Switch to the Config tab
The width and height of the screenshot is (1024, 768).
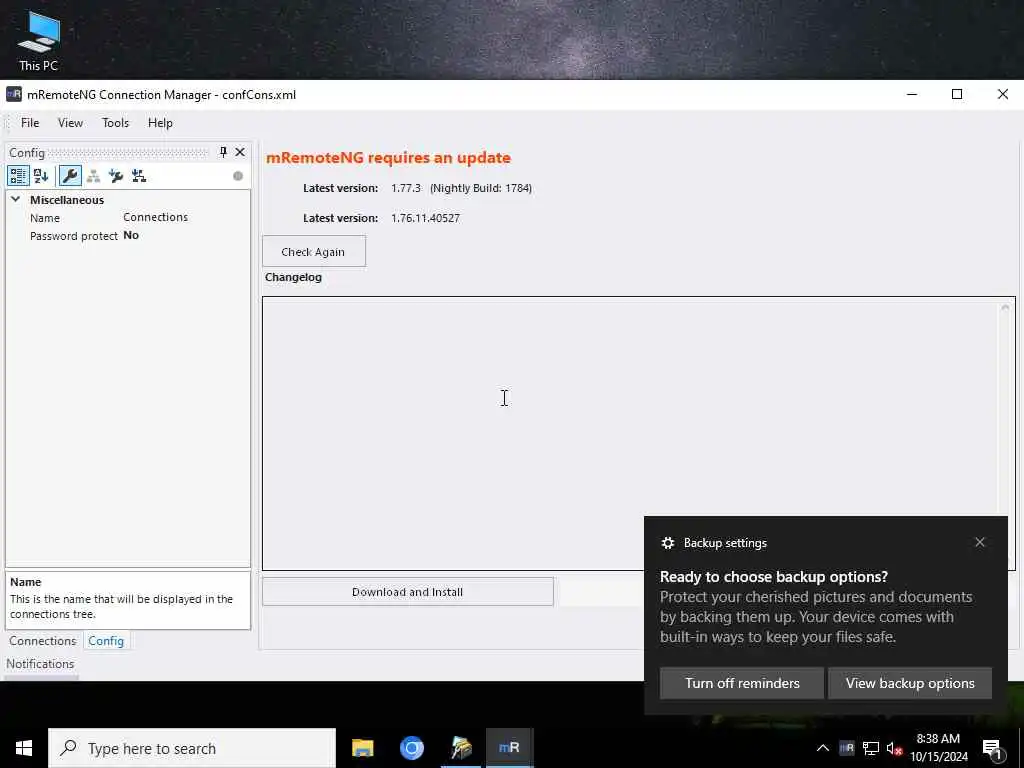tap(106, 641)
